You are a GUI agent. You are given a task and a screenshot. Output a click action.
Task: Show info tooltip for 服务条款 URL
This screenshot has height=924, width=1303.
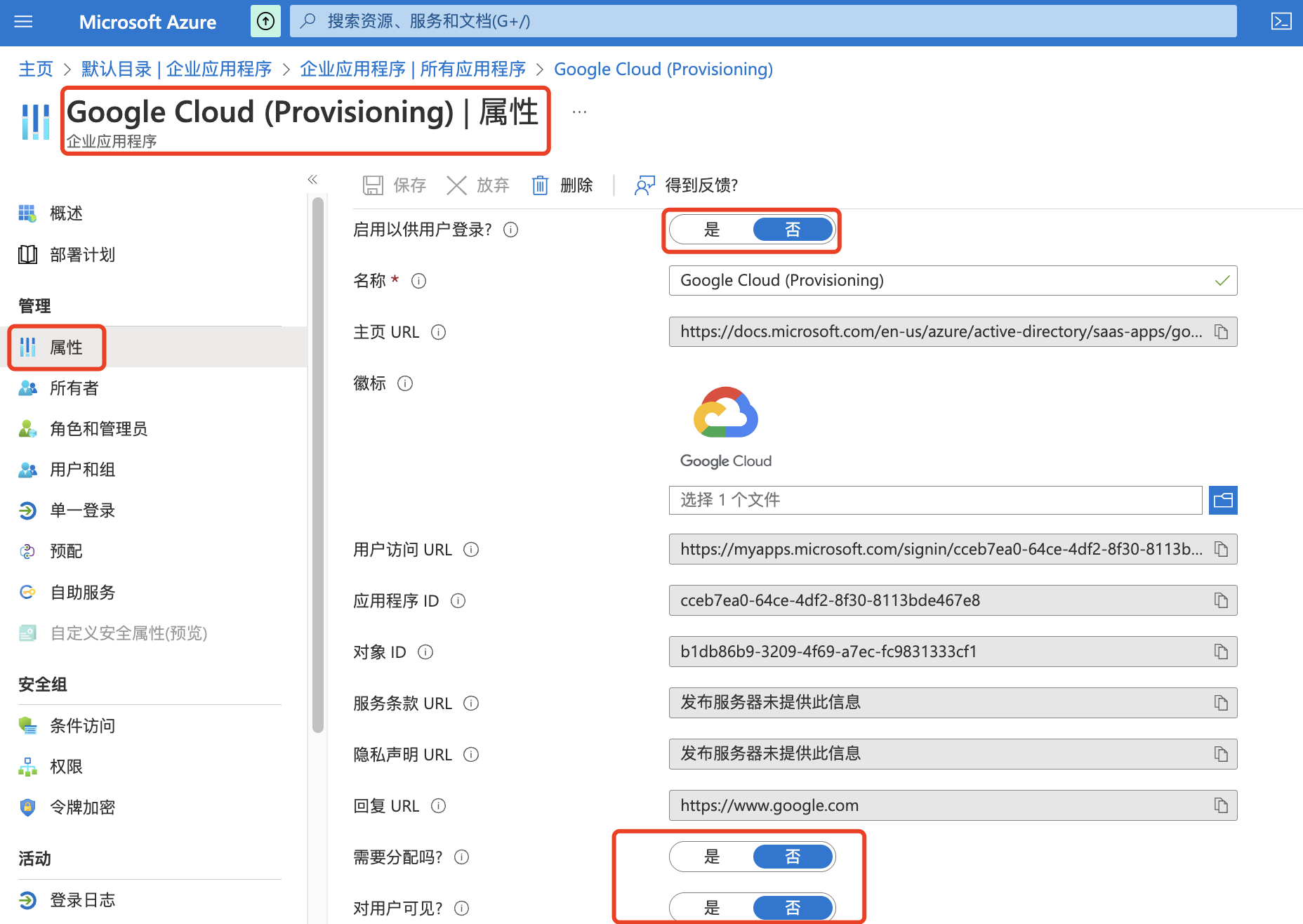[472, 704]
